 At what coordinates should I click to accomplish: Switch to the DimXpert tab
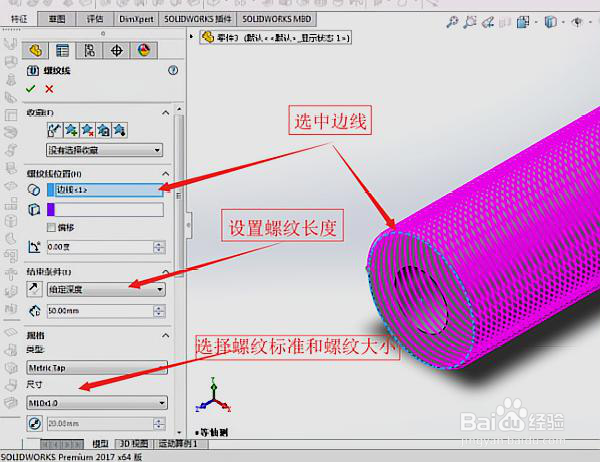point(136,19)
